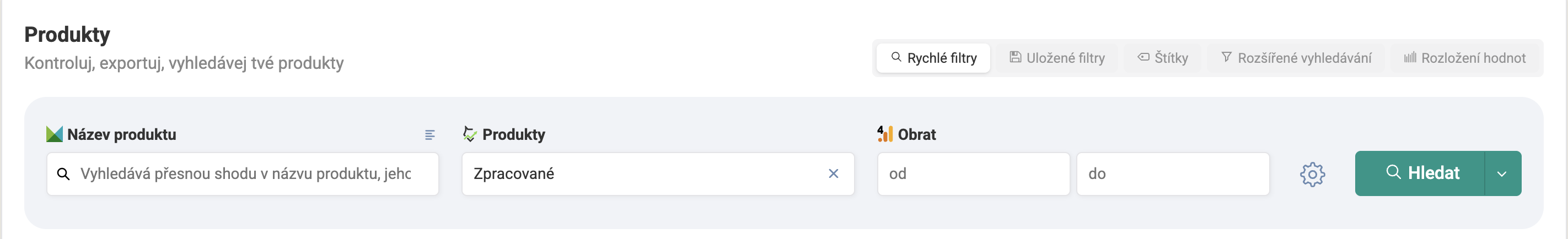Switch to the Rychlé filtry tab

click(x=933, y=58)
